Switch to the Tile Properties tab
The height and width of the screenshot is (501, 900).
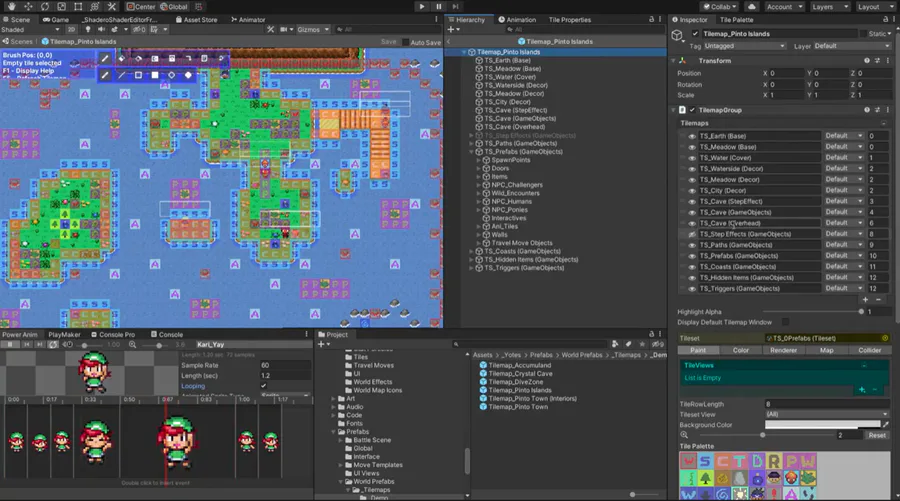tap(569, 20)
